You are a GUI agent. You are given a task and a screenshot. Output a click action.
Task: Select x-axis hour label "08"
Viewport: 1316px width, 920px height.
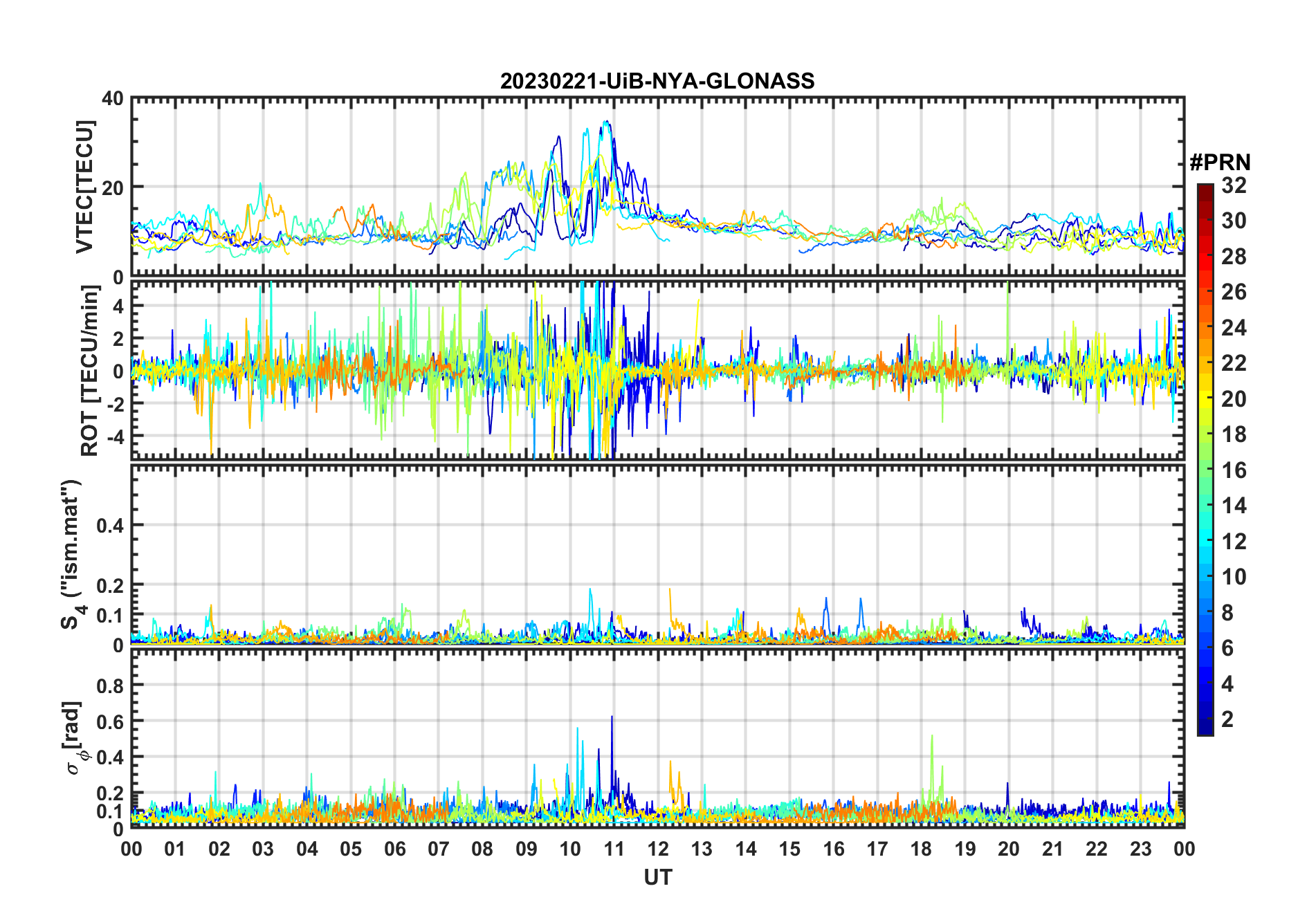[482, 849]
